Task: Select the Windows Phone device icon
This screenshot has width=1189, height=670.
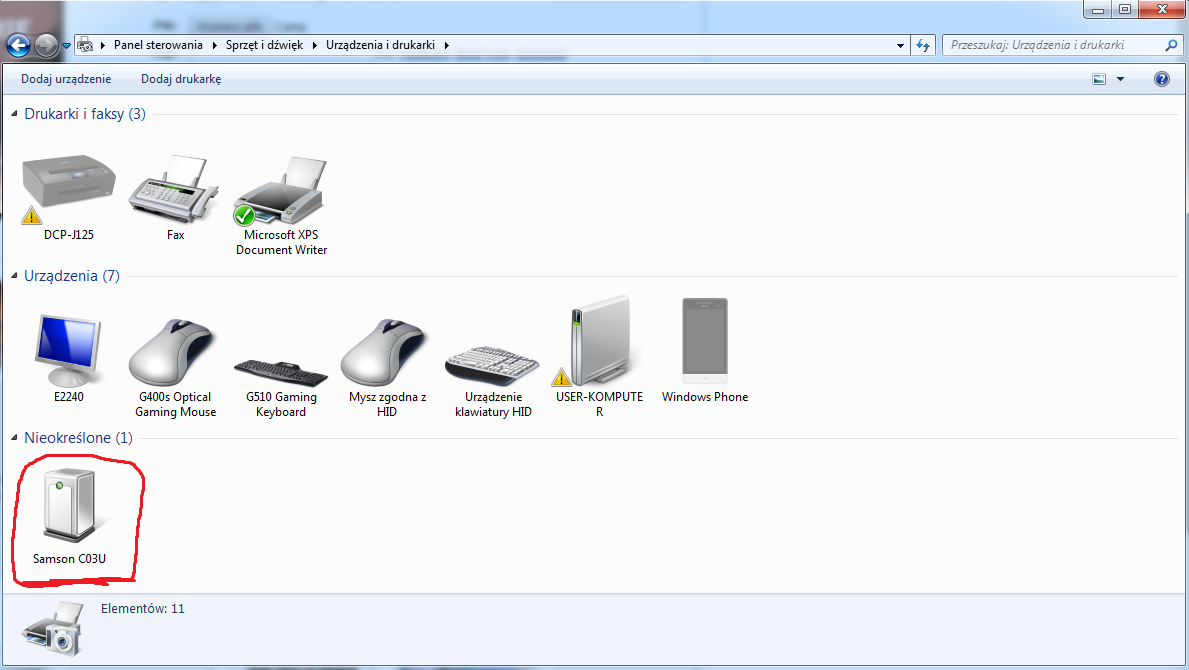Action: pos(704,341)
